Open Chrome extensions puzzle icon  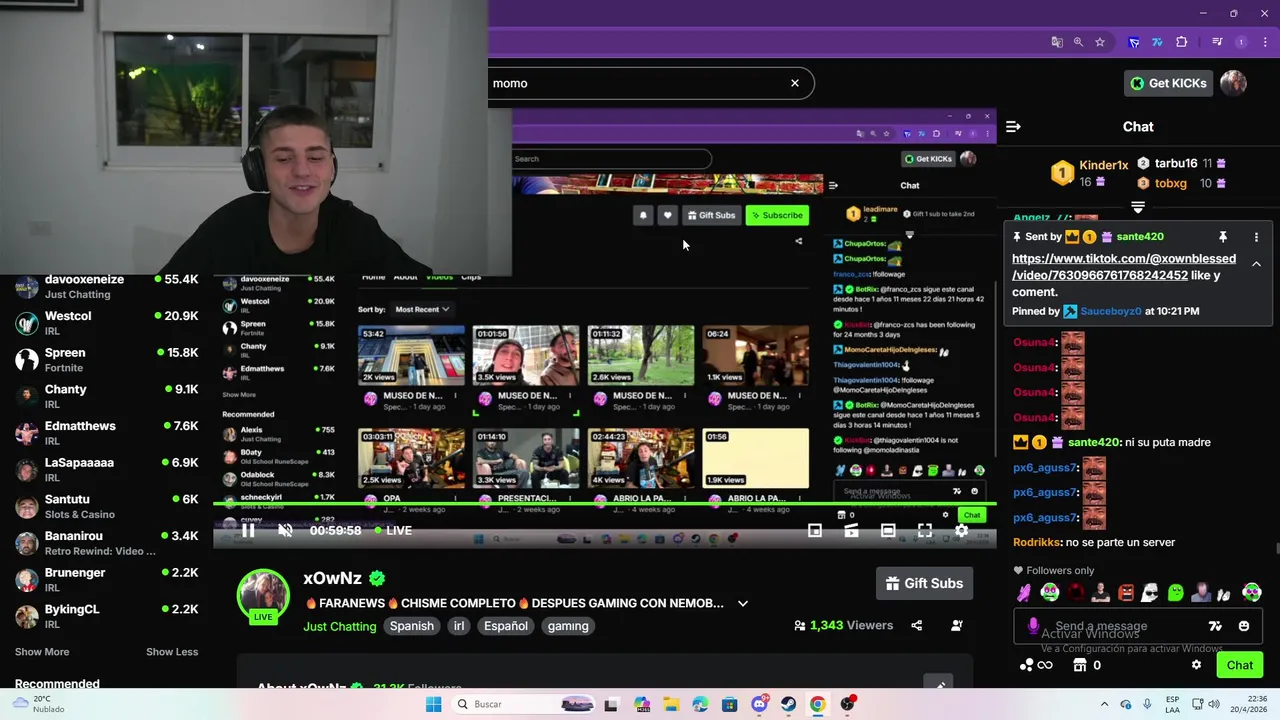tap(1182, 42)
